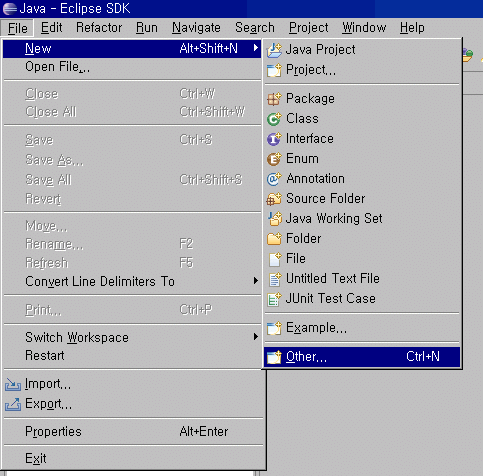Image resolution: width=483 pixels, height=476 pixels.
Task: Select Exit to quit Eclipse
Action: (x=134, y=459)
